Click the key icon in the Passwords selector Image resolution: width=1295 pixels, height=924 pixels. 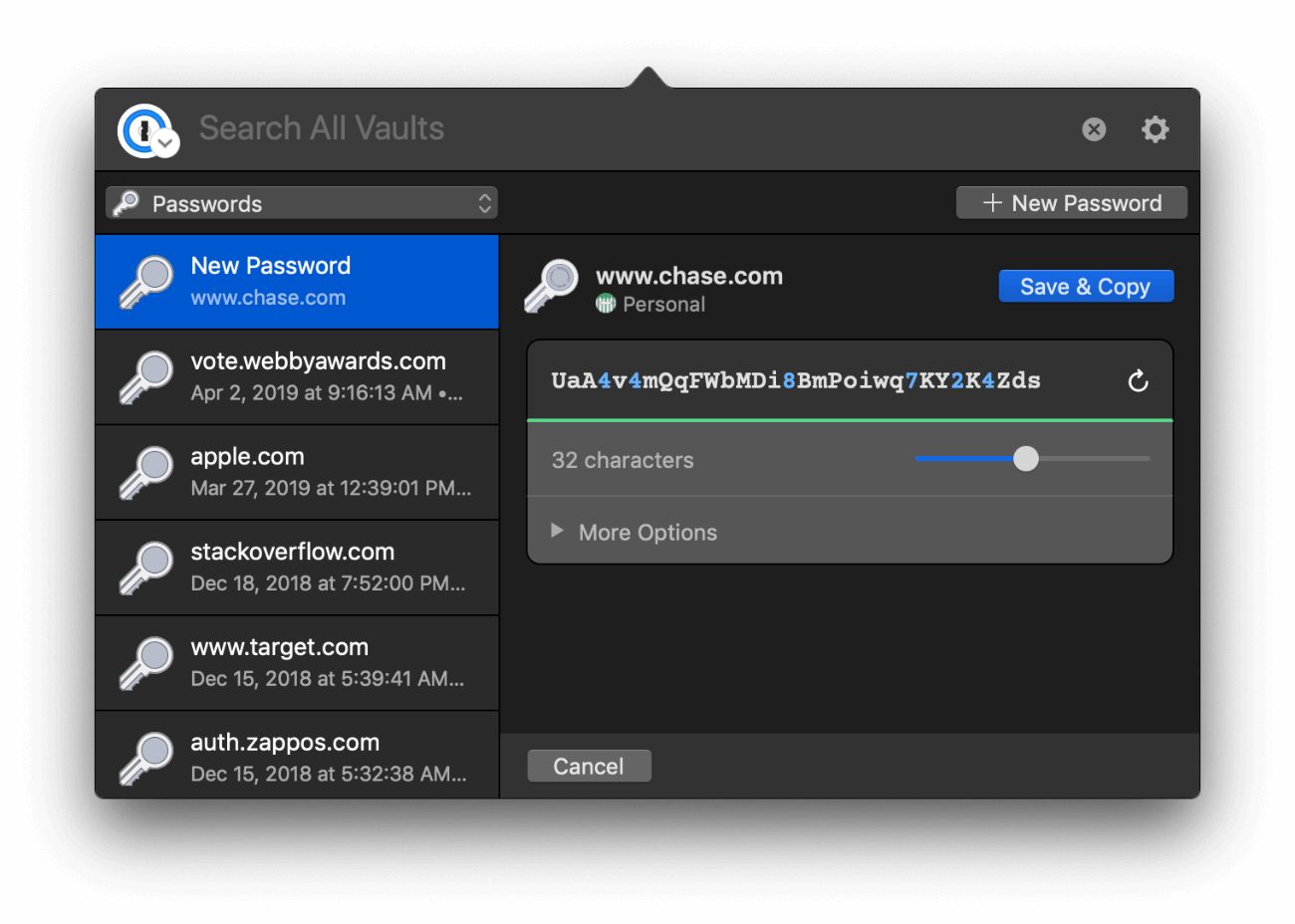tap(127, 202)
